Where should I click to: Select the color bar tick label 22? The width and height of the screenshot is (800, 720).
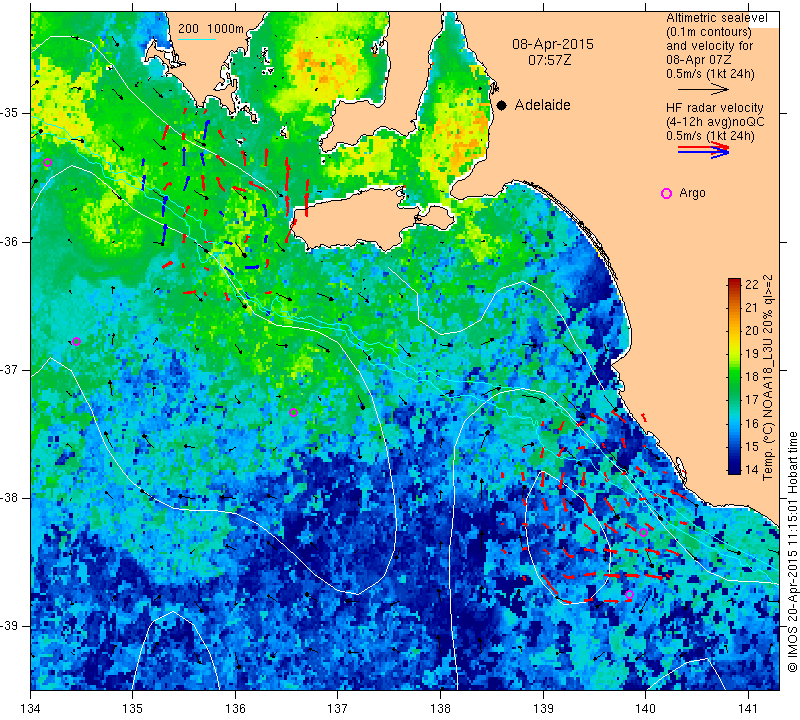752,285
